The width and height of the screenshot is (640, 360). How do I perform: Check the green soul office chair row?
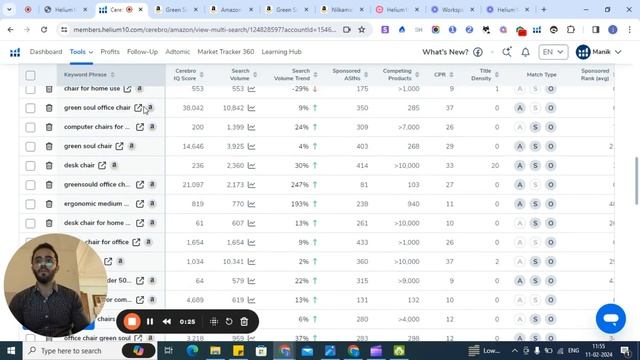click(x=30, y=108)
